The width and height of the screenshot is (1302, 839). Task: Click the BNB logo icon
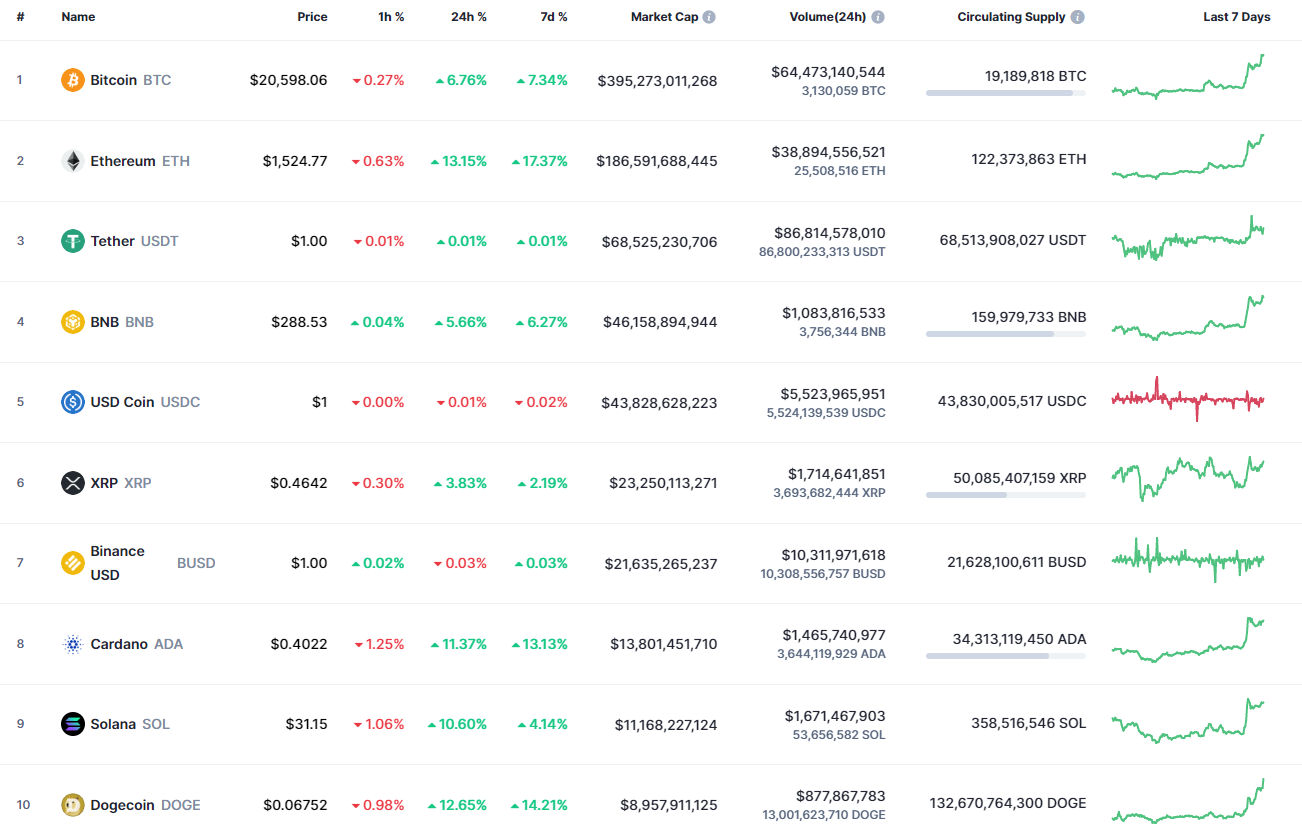click(x=71, y=321)
